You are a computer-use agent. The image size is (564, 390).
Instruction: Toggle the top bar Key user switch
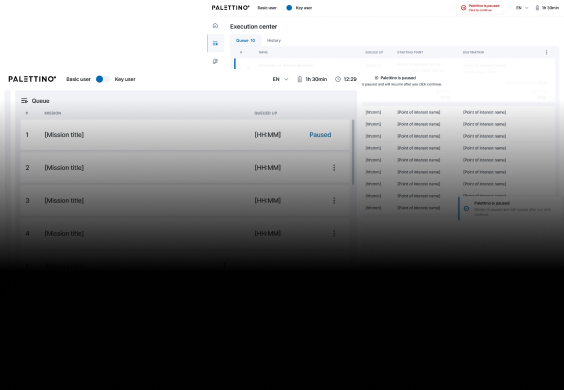point(289,8)
